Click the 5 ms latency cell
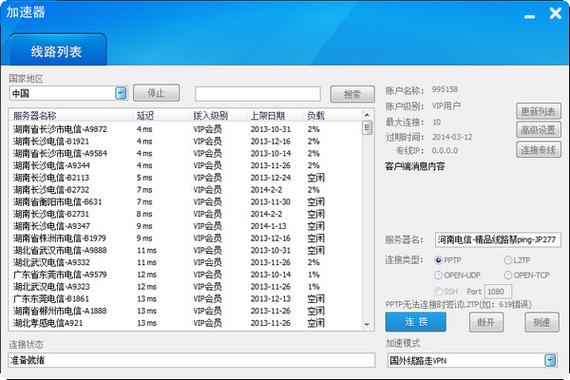The width and height of the screenshot is (570, 380). coord(144,178)
